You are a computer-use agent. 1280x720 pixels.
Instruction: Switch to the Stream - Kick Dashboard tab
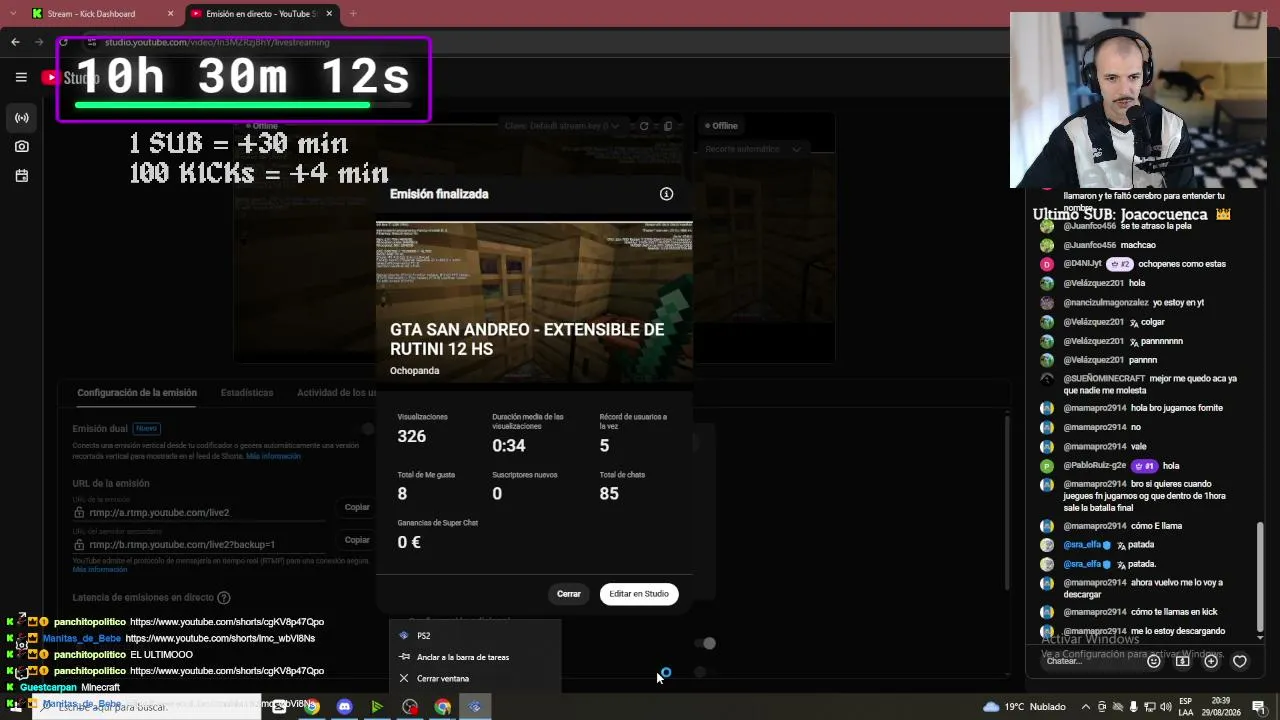point(102,14)
